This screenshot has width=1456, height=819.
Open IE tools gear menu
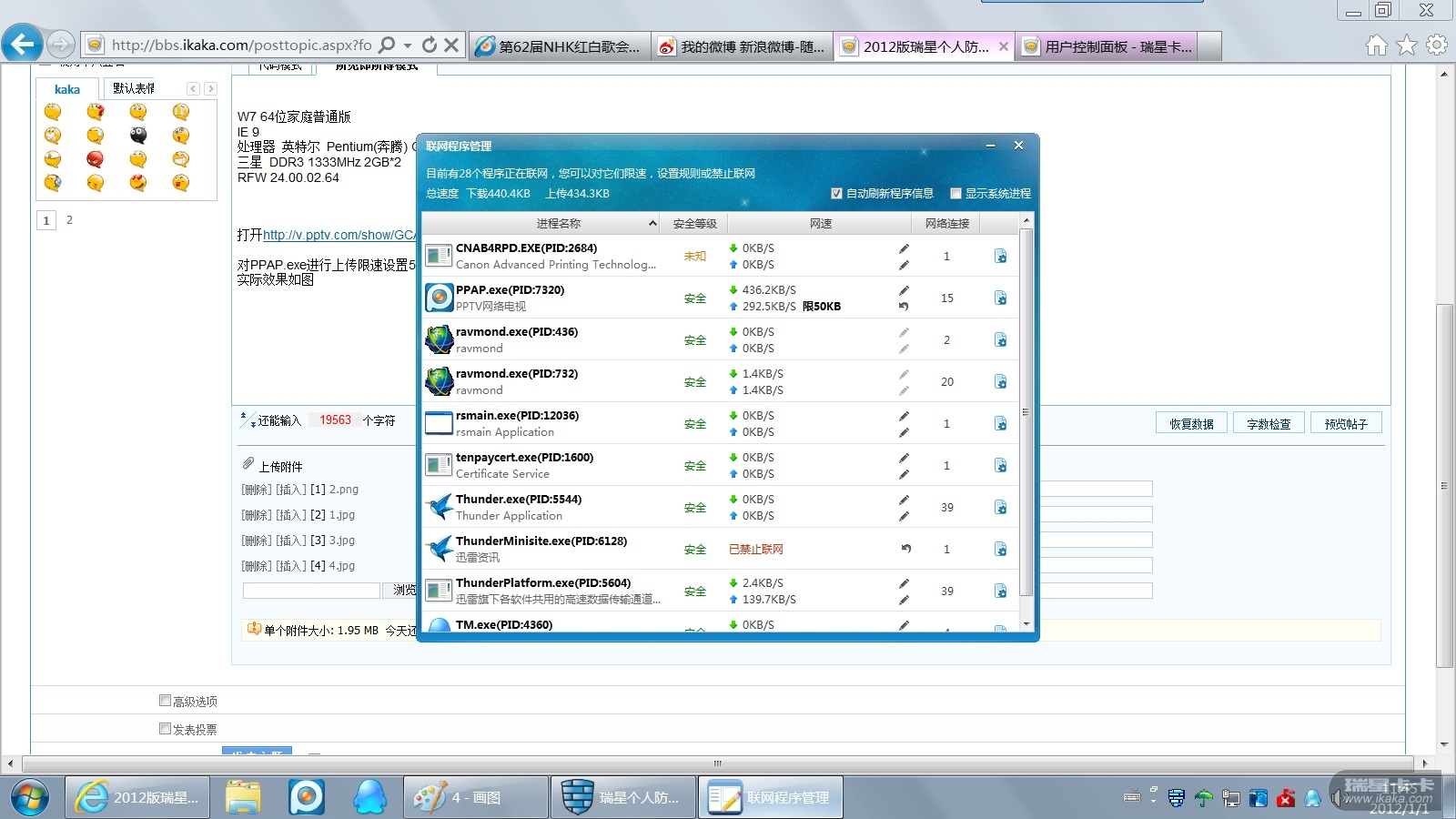coord(1437,45)
